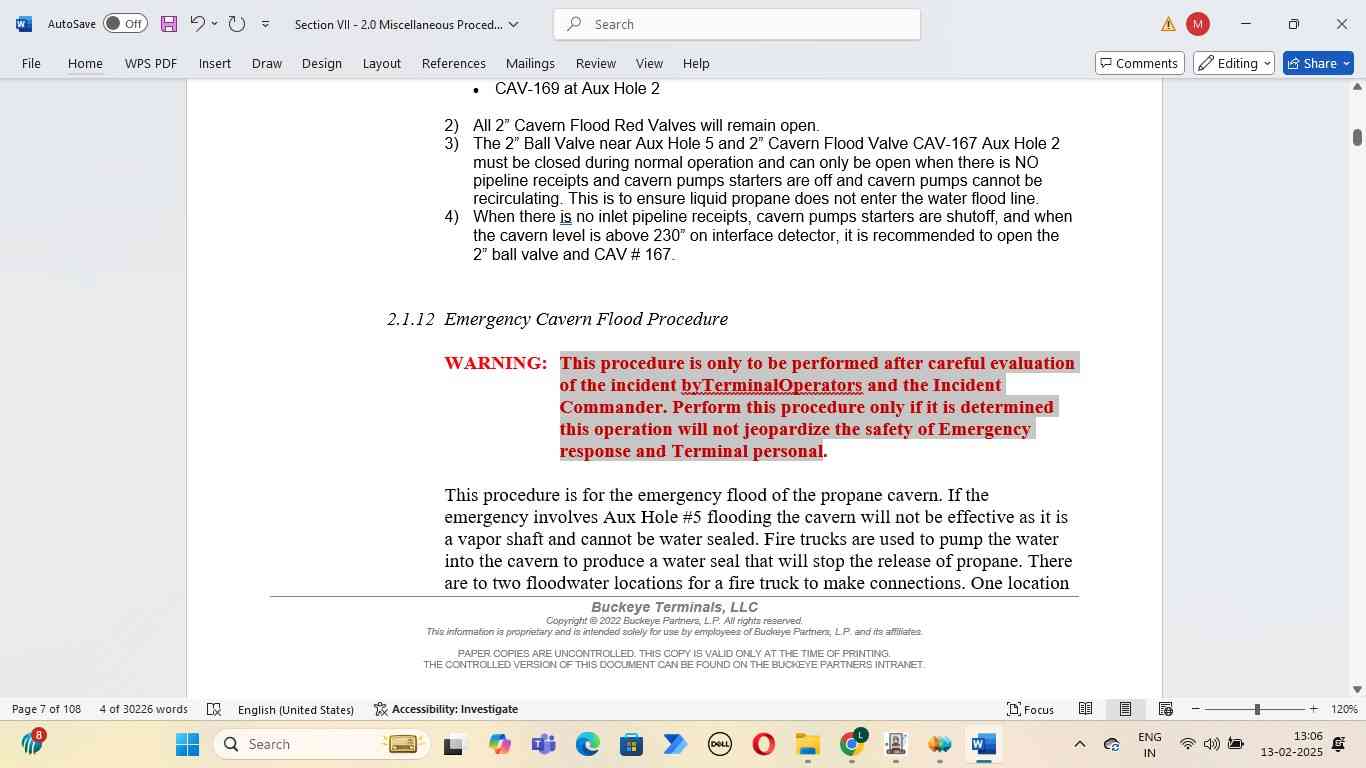This screenshot has height=768, width=1366.
Task: Customize the Quick Access Toolbar
Action: [x=265, y=24]
